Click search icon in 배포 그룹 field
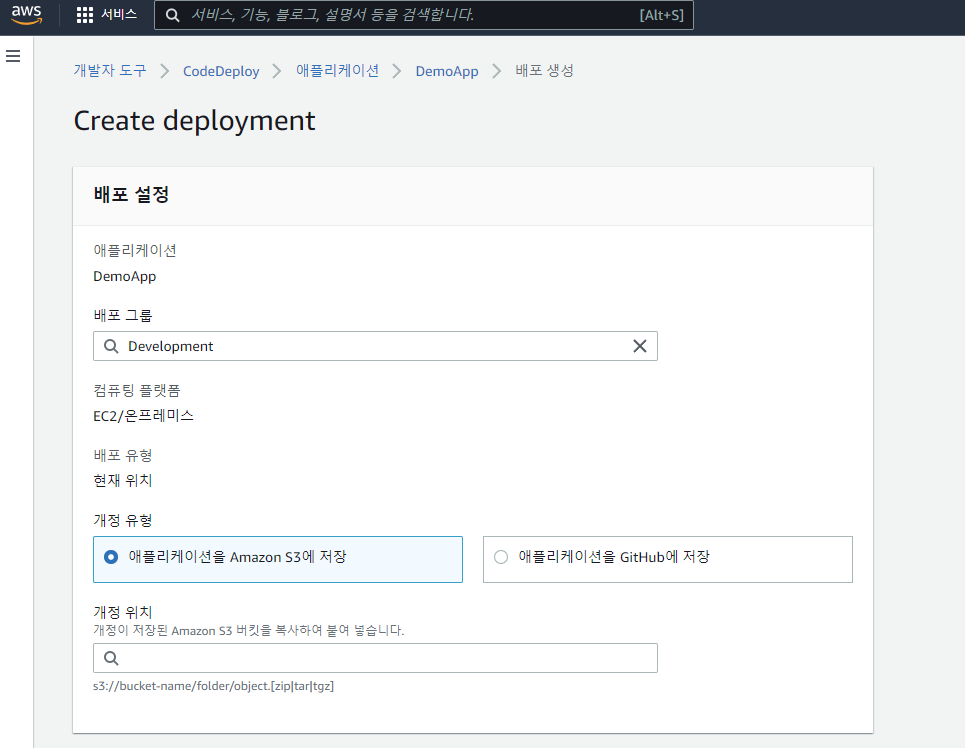Viewport: 965px width, 748px height. click(111, 346)
